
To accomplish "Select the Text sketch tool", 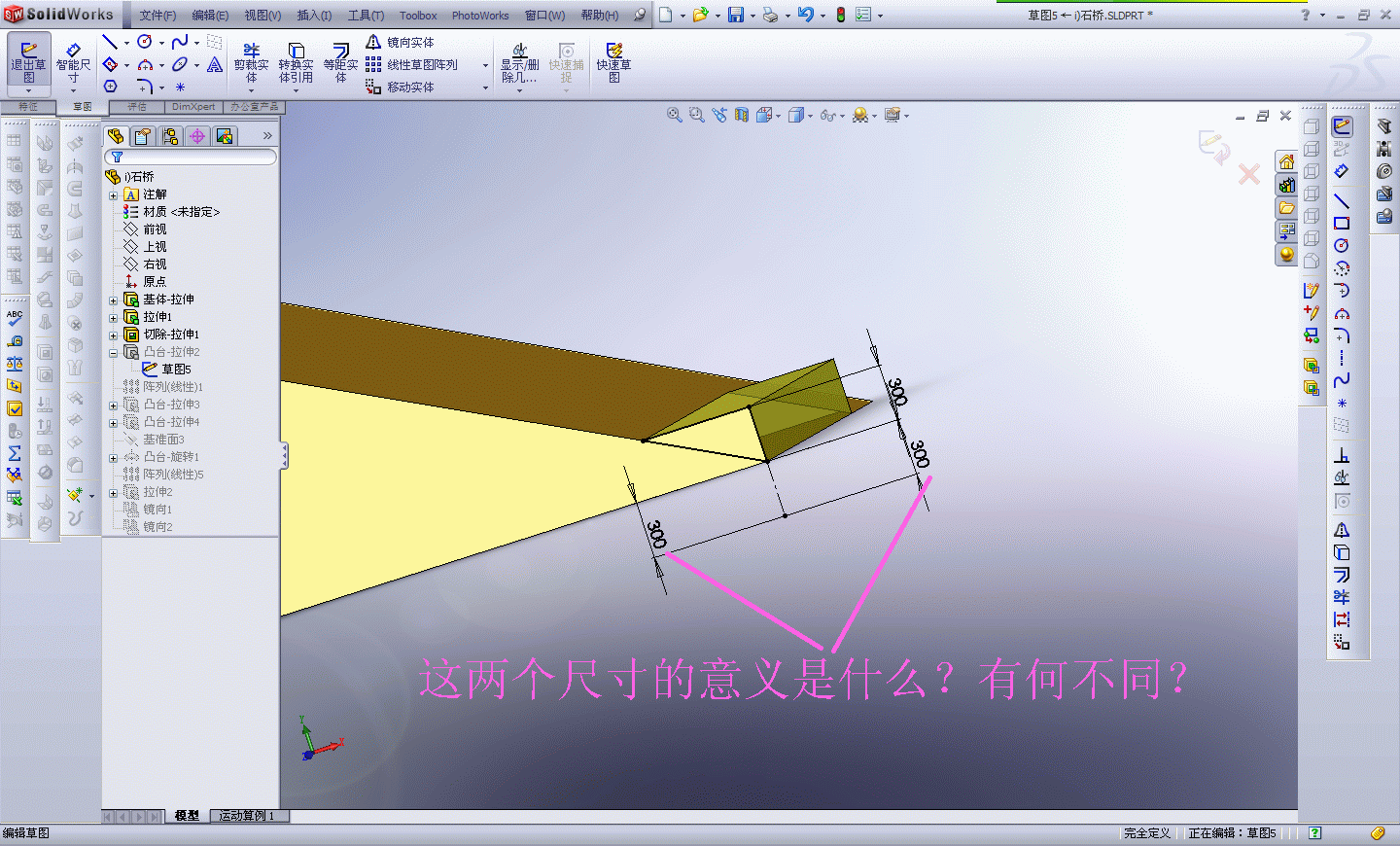I will tap(215, 65).
